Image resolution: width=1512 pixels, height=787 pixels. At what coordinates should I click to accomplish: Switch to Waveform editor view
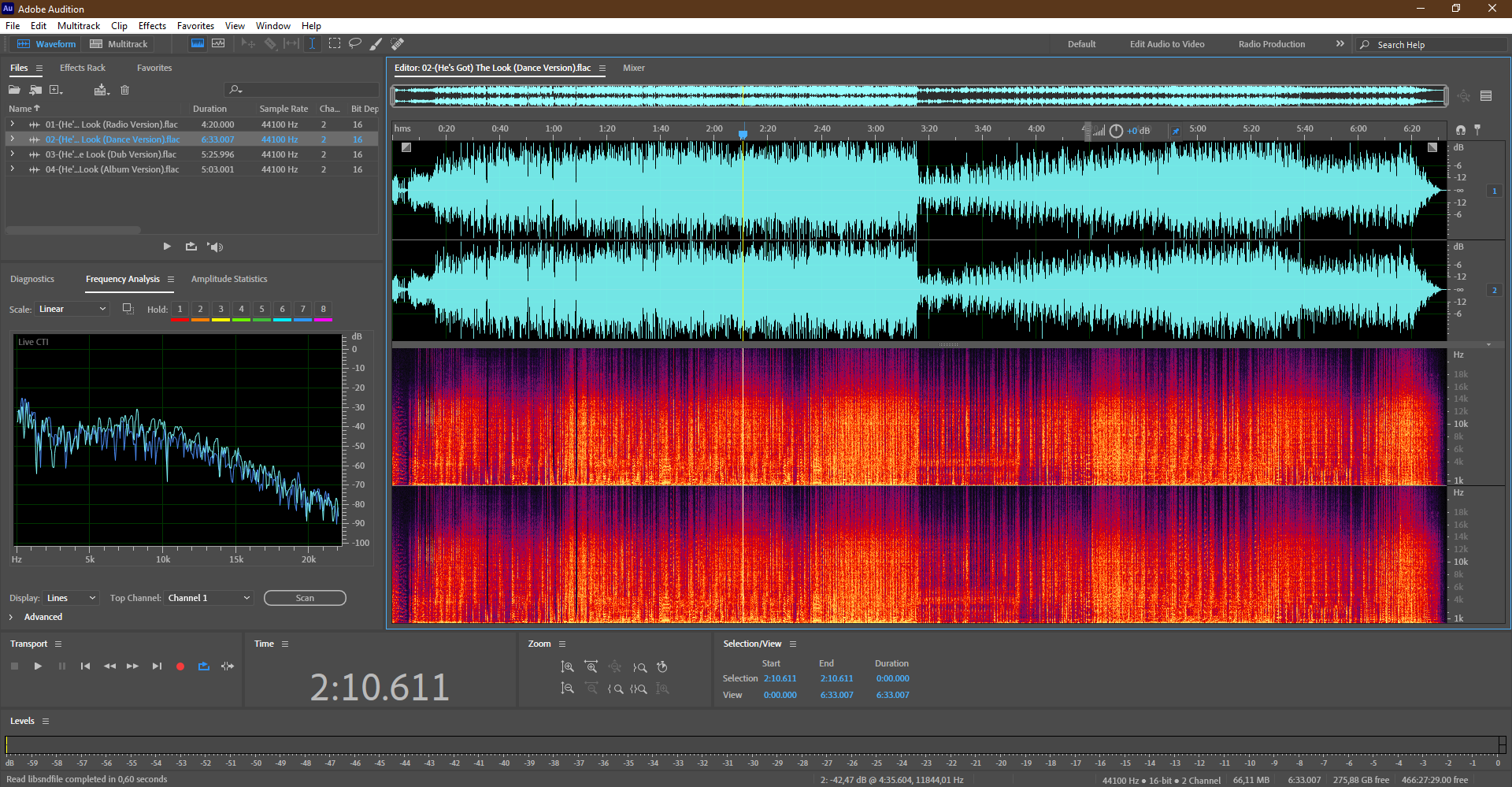click(x=46, y=44)
